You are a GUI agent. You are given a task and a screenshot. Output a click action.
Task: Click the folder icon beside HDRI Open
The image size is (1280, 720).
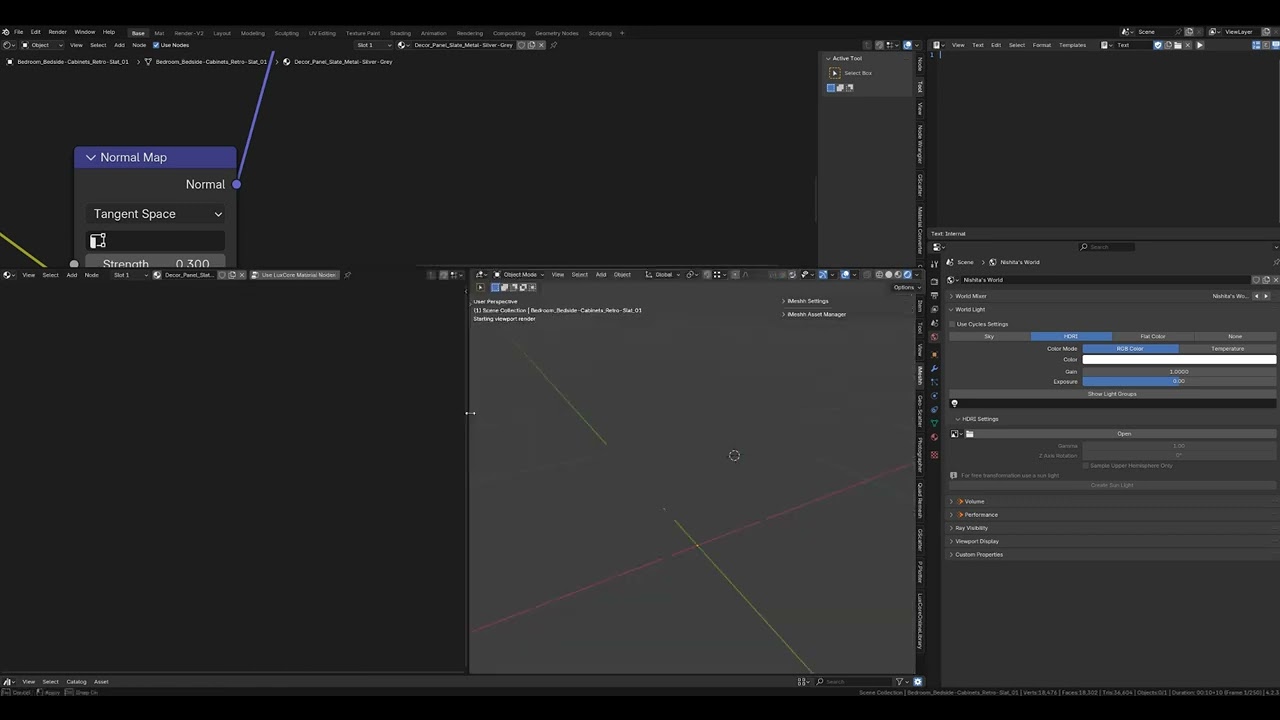click(969, 434)
